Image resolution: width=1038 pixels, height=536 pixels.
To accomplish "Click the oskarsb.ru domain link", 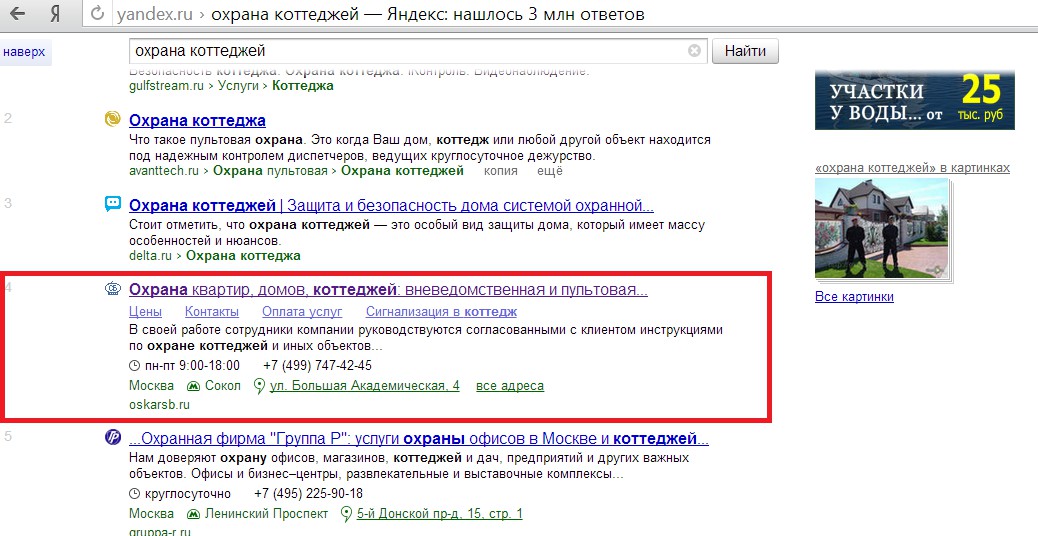I will coord(160,404).
